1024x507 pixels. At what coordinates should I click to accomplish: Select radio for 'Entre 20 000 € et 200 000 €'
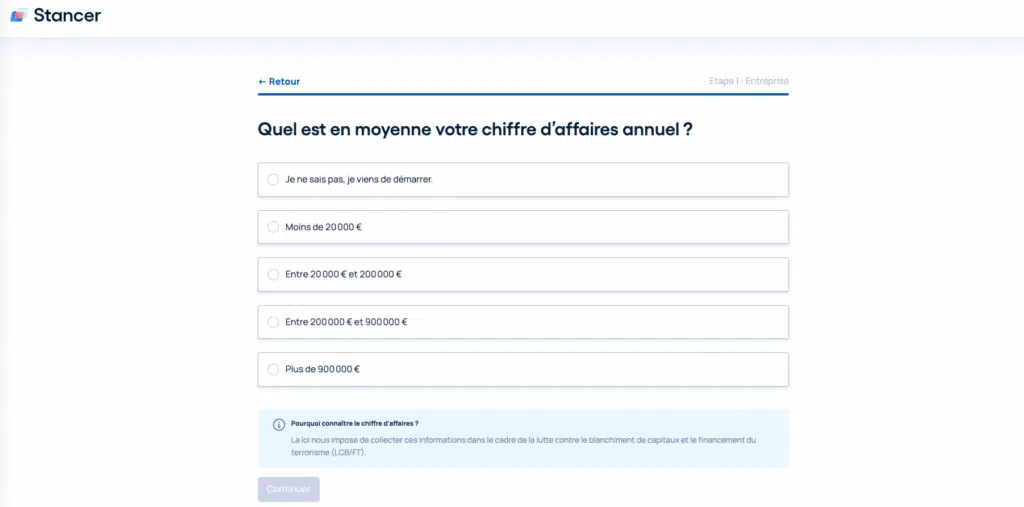[x=273, y=274]
